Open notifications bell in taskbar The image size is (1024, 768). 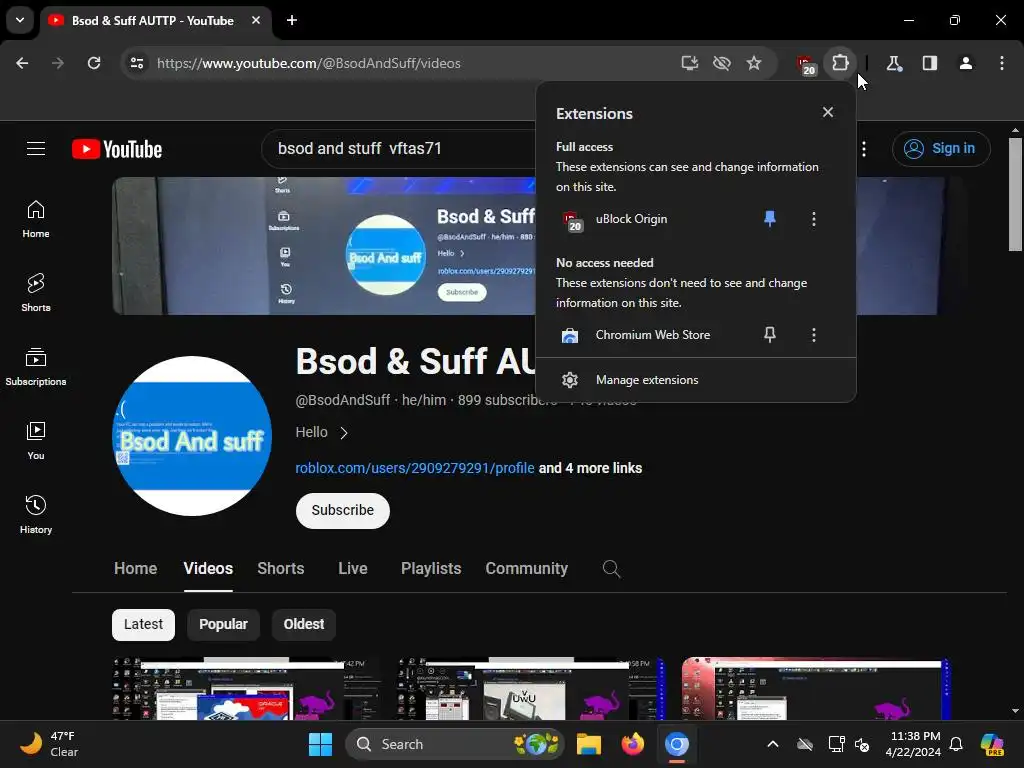click(x=956, y=744)
